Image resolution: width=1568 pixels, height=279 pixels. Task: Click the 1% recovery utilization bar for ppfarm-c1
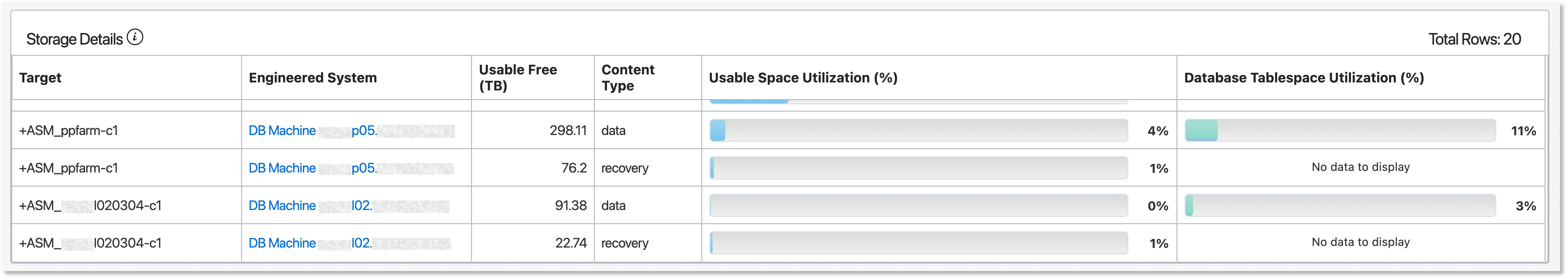(x=919, y=167)
